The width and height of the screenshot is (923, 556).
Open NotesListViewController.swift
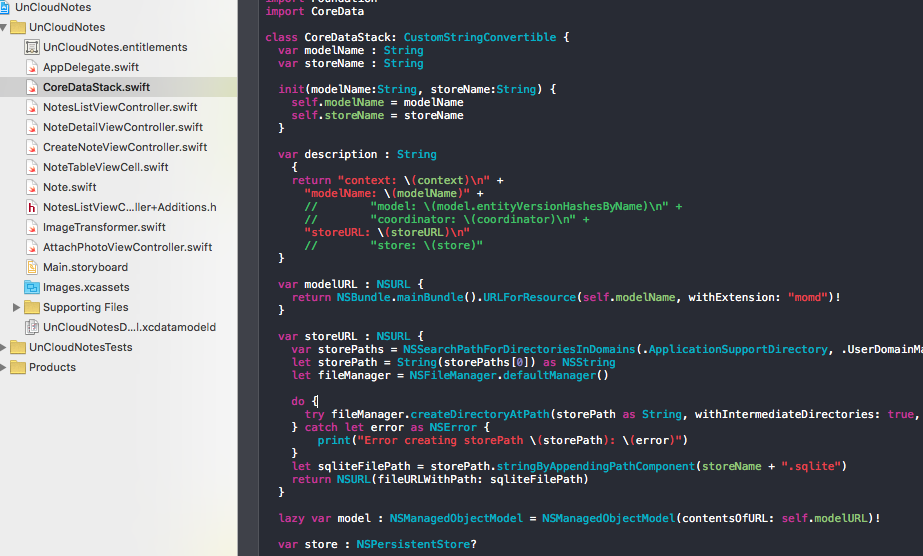120,107
